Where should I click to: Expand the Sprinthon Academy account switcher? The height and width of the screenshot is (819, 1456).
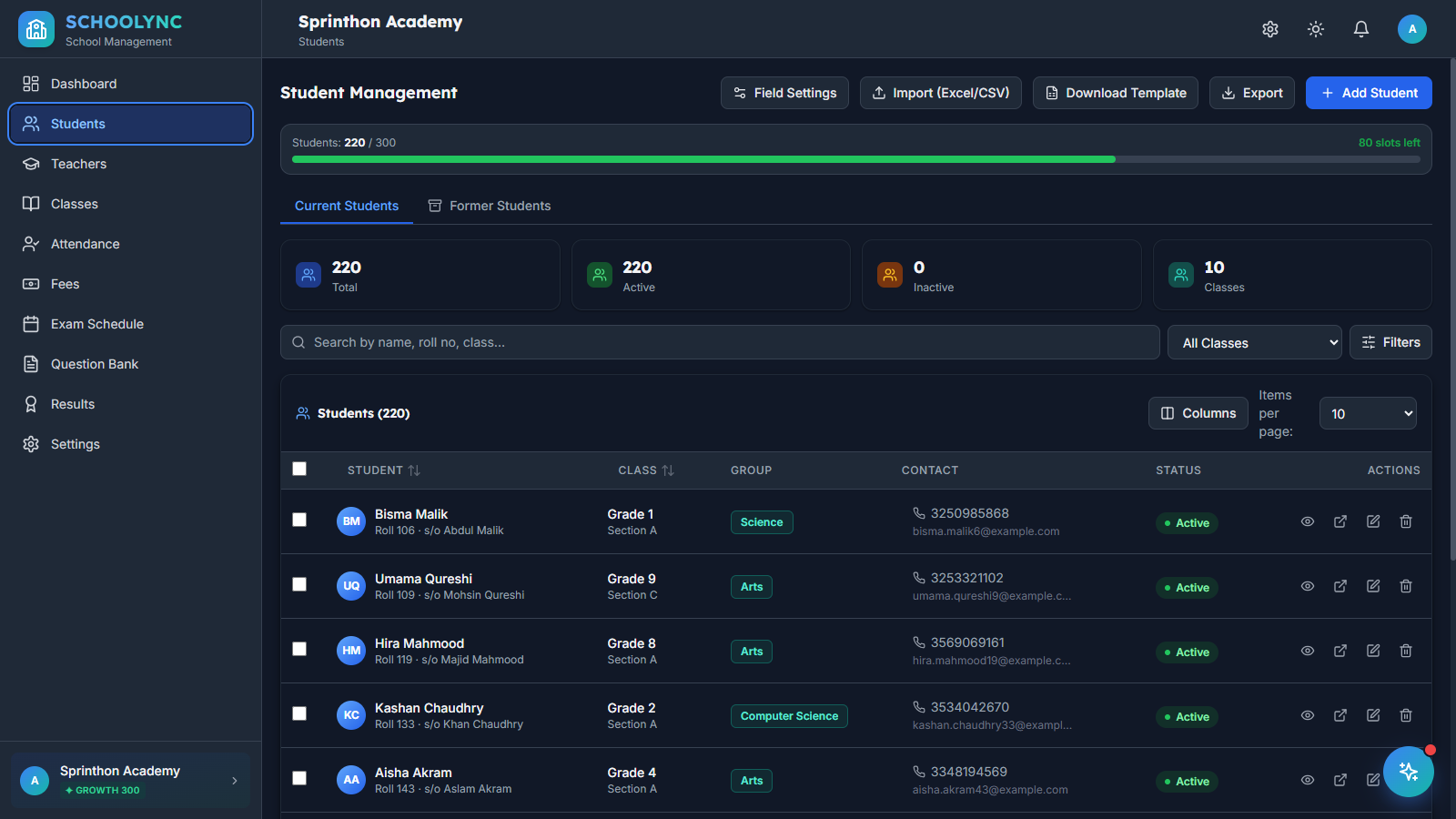(x=130, y=780)
